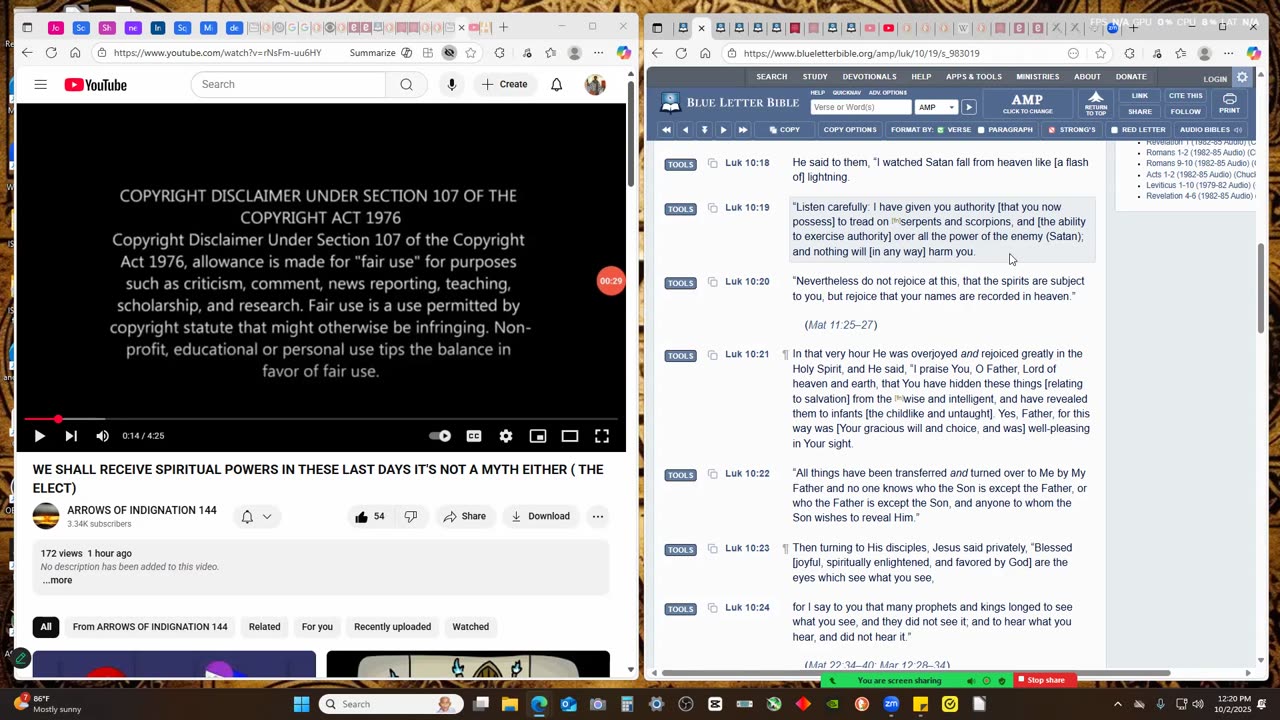This screenshot has width=1280, height=720.
Task: Open the AMP translation dropdown
Action: [936, 107]
